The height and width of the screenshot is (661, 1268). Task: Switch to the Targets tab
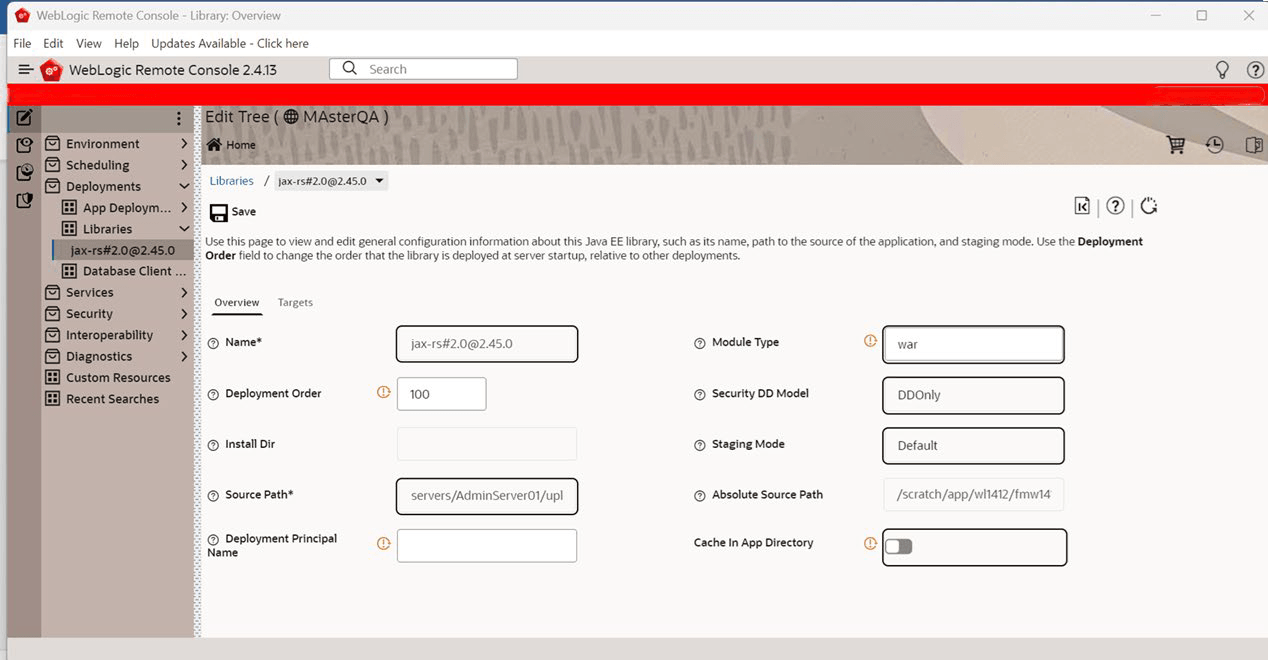tap(295, 303)
